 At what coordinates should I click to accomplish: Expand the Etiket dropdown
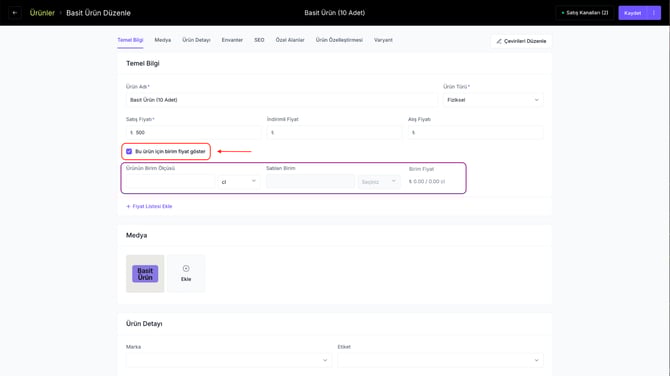(440, 360)
